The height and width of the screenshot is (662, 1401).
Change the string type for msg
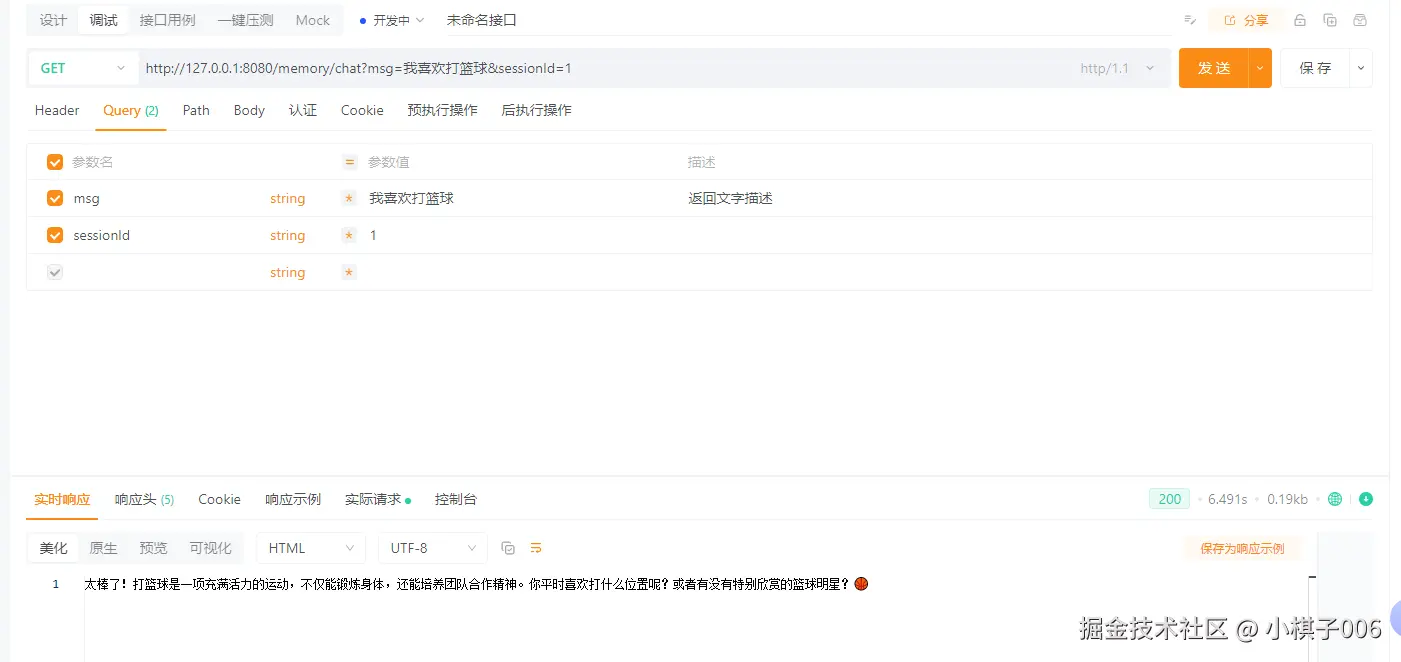coord(287,198)
